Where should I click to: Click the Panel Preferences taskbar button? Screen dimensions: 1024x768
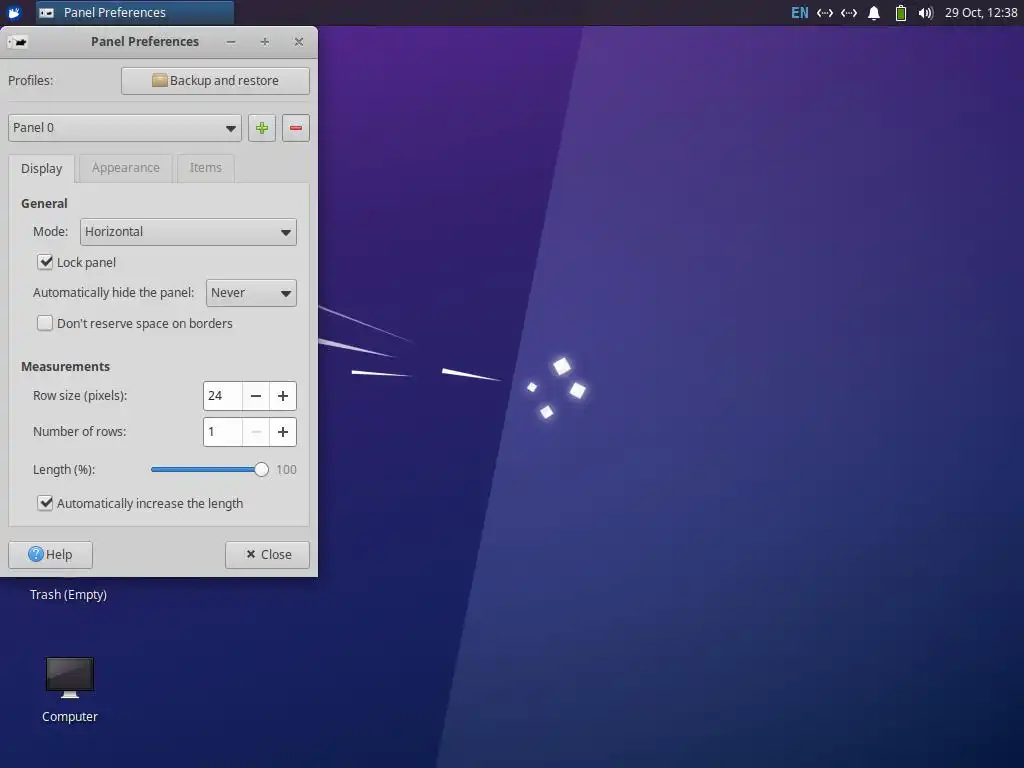coord(135,12)
